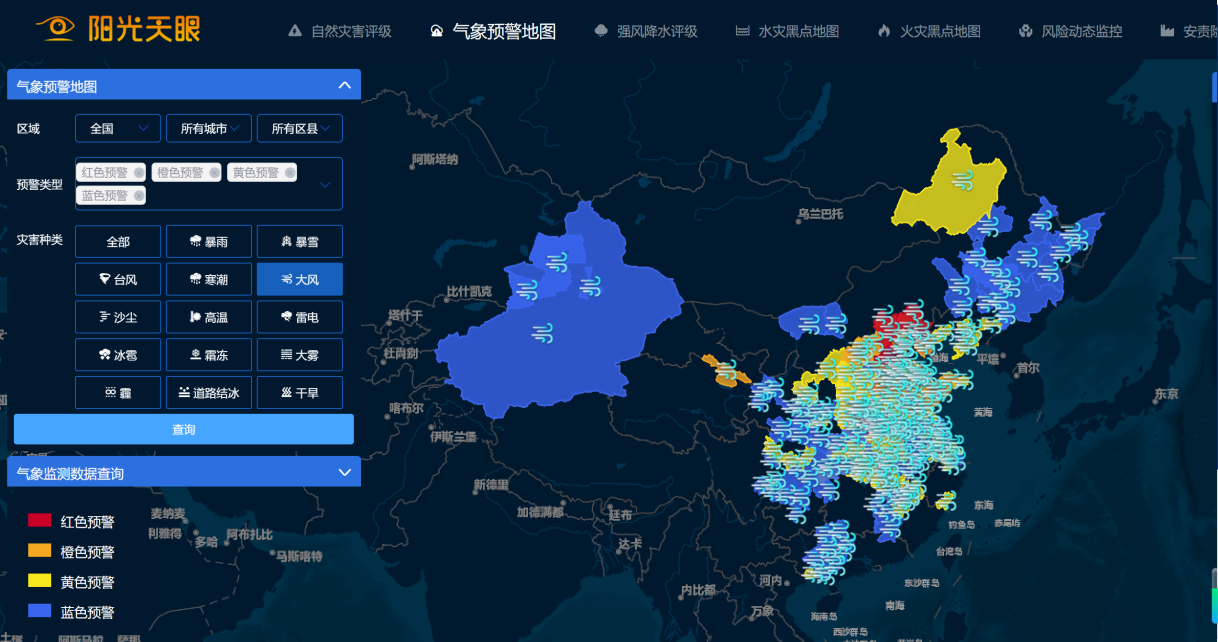The height and width of the screenshot is (642, 1218).
Task: Expand the 气象监测数据查询 panel
Action: tap(344, 472)
